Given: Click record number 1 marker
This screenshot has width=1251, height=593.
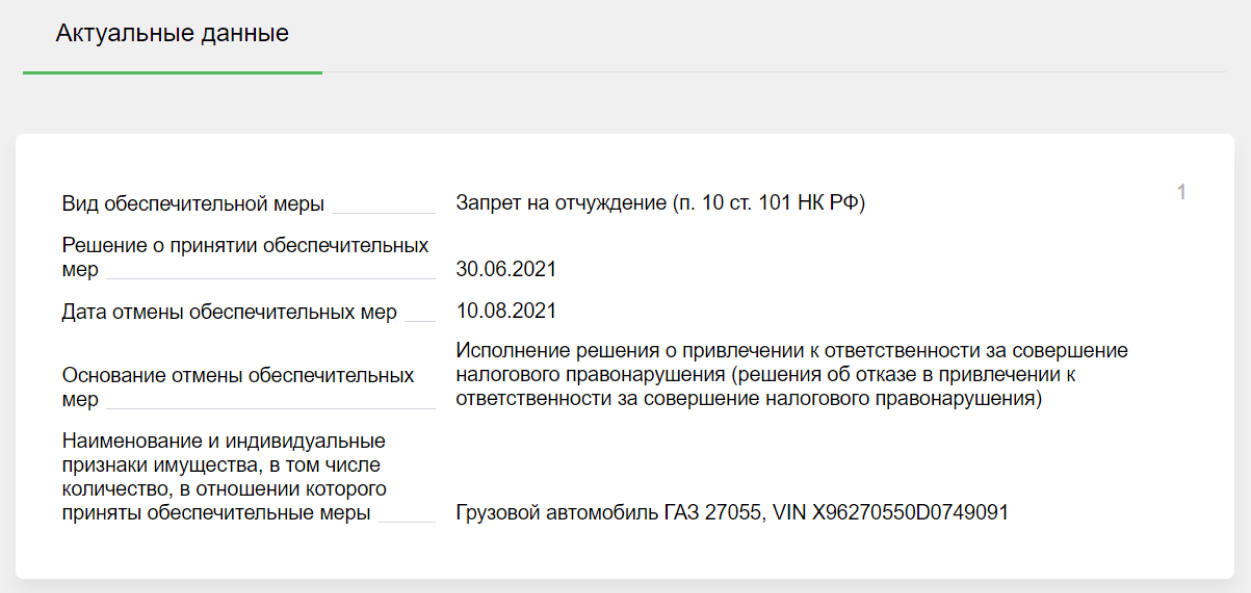Looking at the screenshot, I should pos(1181,192).
